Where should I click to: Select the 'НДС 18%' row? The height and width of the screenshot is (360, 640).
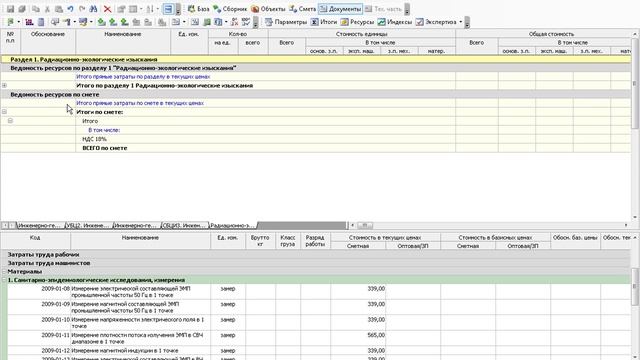click(x=316, y=139)
